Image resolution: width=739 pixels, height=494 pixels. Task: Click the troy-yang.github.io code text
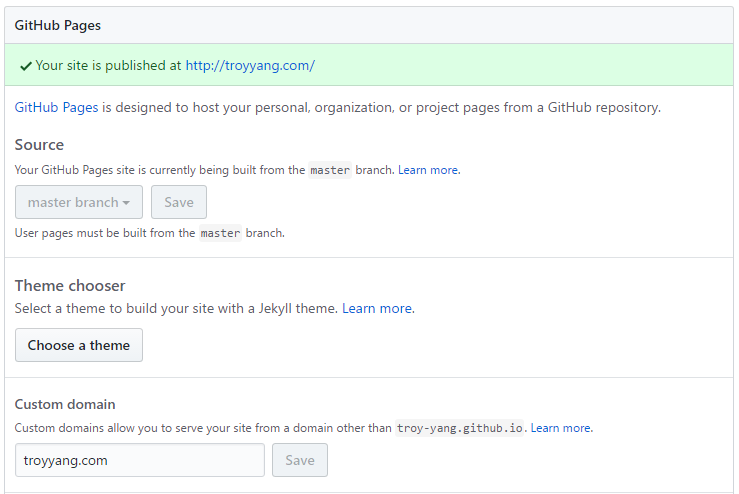pyautogui.click(x=459, y=428)
